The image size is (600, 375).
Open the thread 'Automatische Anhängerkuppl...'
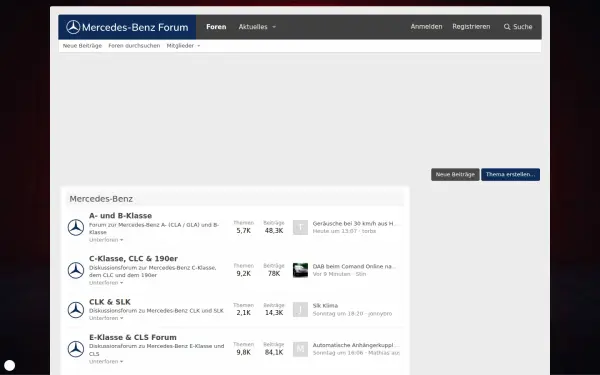point(356,345)
